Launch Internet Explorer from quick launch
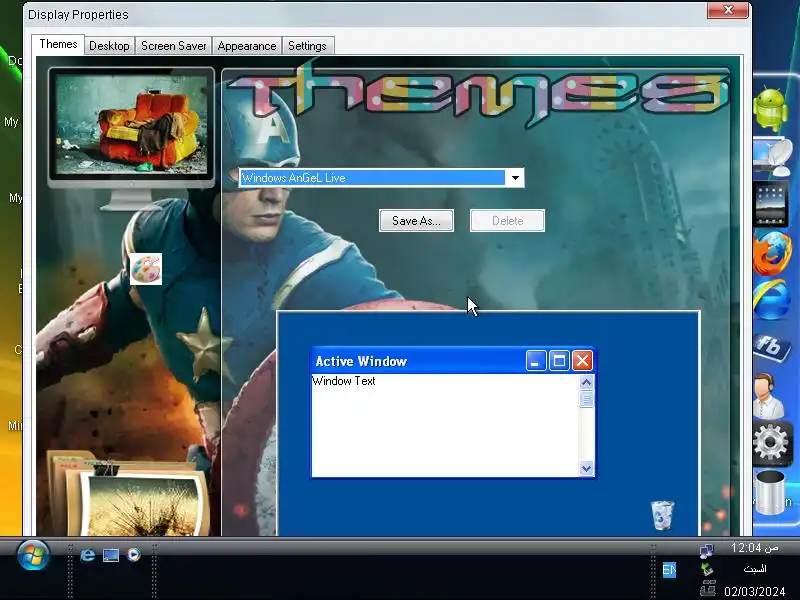Viewport: 800px width, 600px height. click(x=88, y=555)
